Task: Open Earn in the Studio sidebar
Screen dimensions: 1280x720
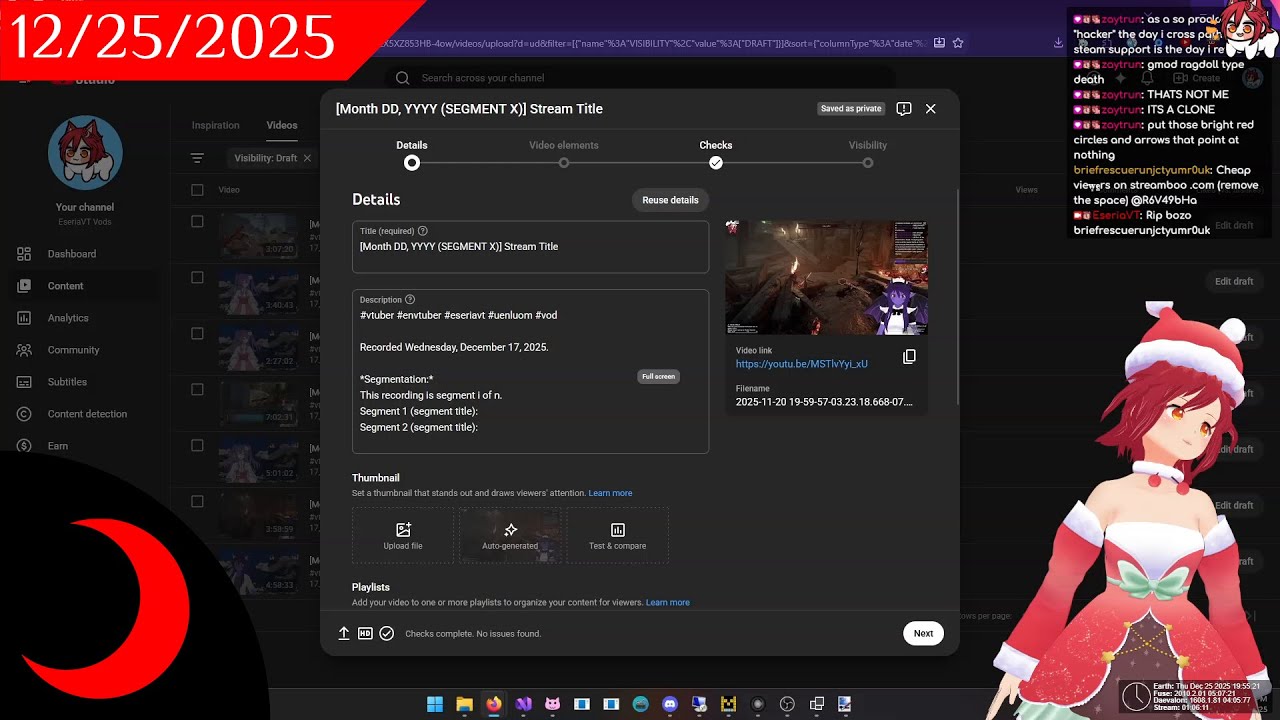Action: tap(58, 446)
